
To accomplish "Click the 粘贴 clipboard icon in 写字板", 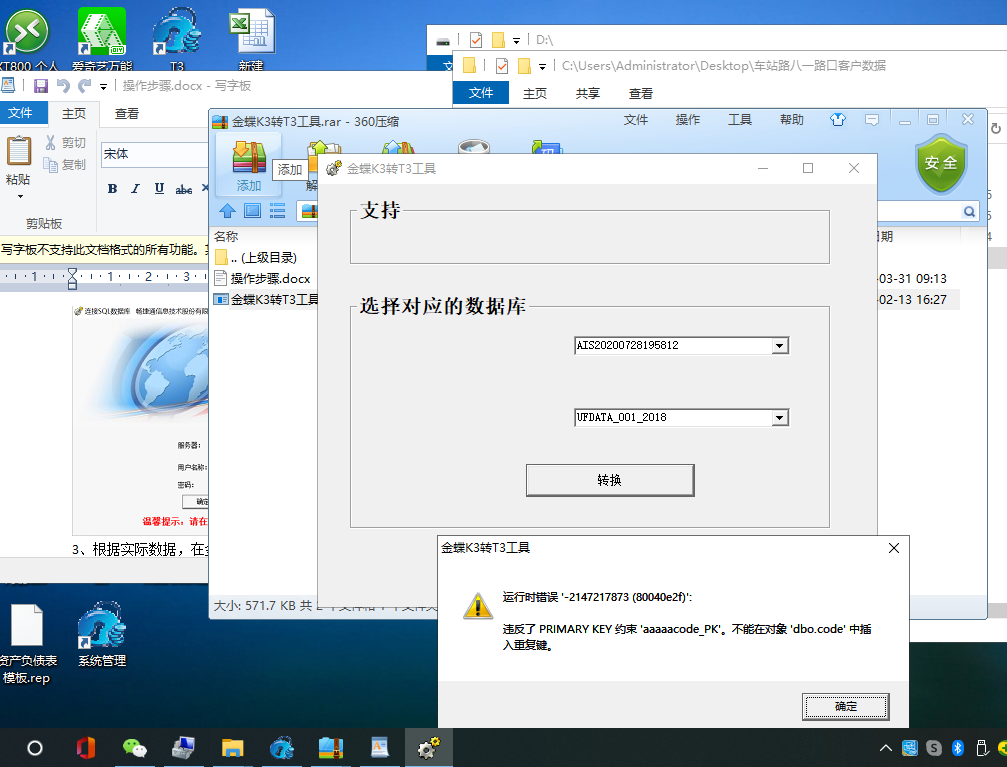I will pyautogui.click(x=19, y=152).
